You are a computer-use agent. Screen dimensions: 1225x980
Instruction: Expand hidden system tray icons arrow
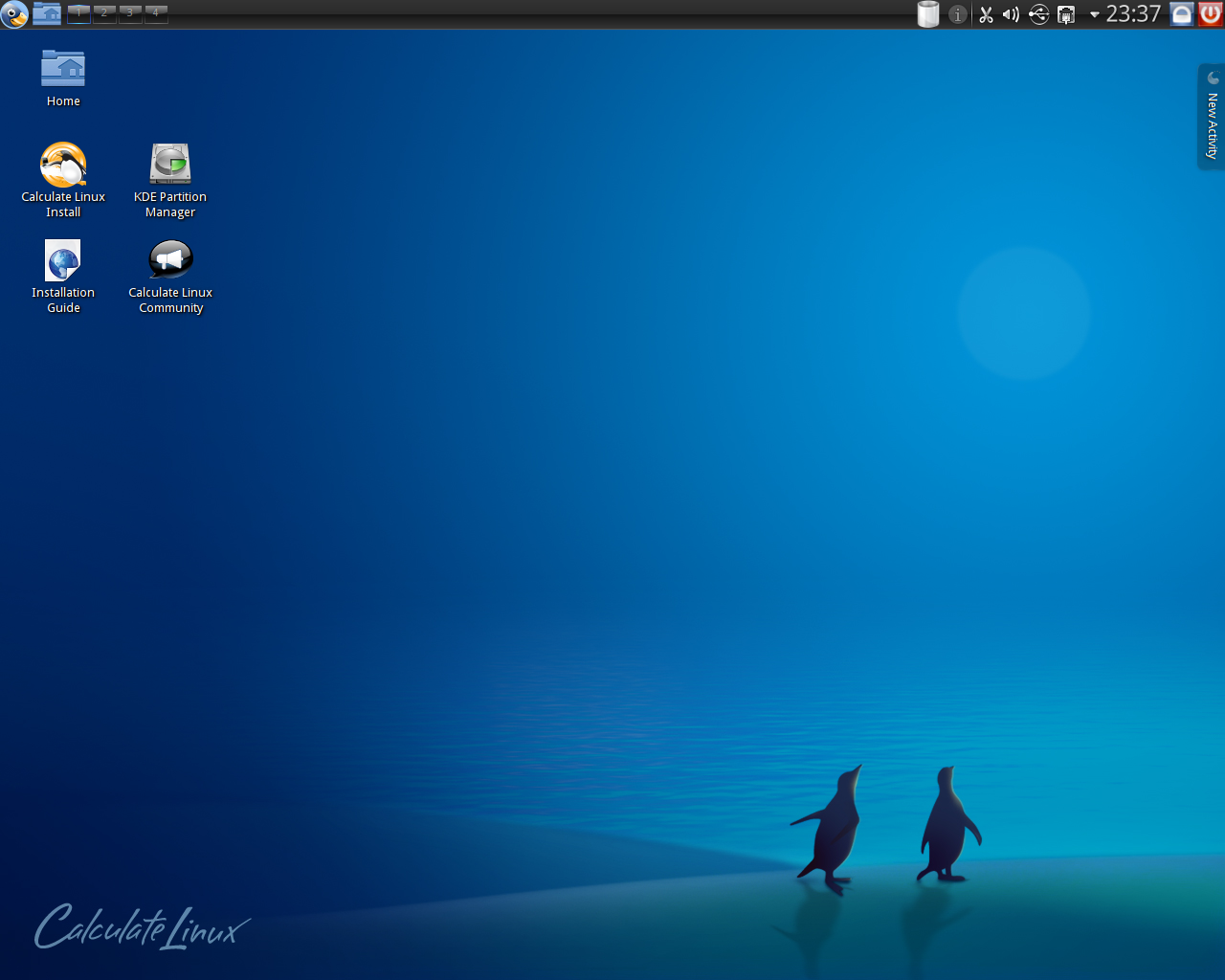[x=1094, y=14]
